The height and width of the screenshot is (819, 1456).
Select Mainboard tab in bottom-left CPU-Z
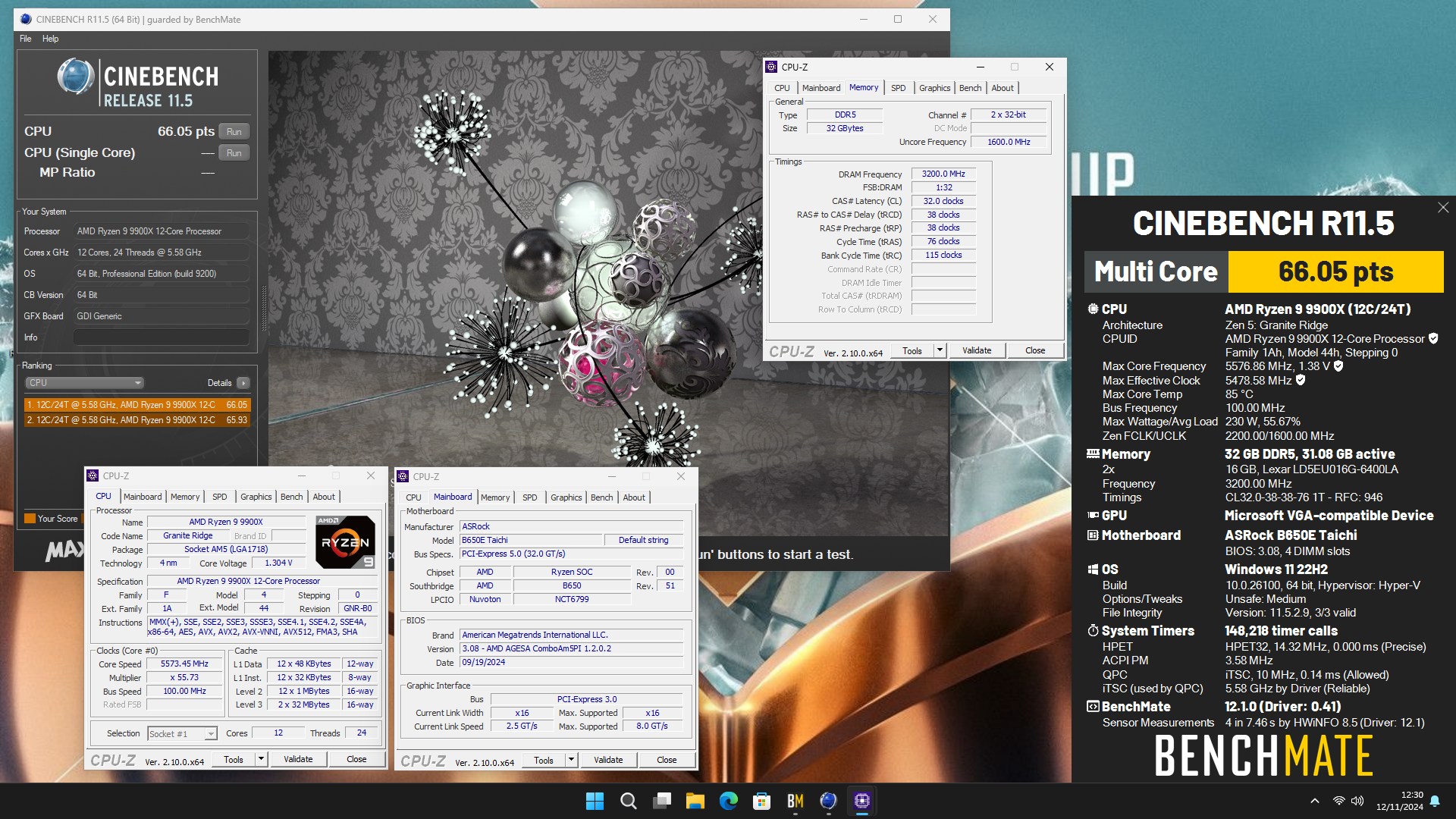[x=143, y=497]
